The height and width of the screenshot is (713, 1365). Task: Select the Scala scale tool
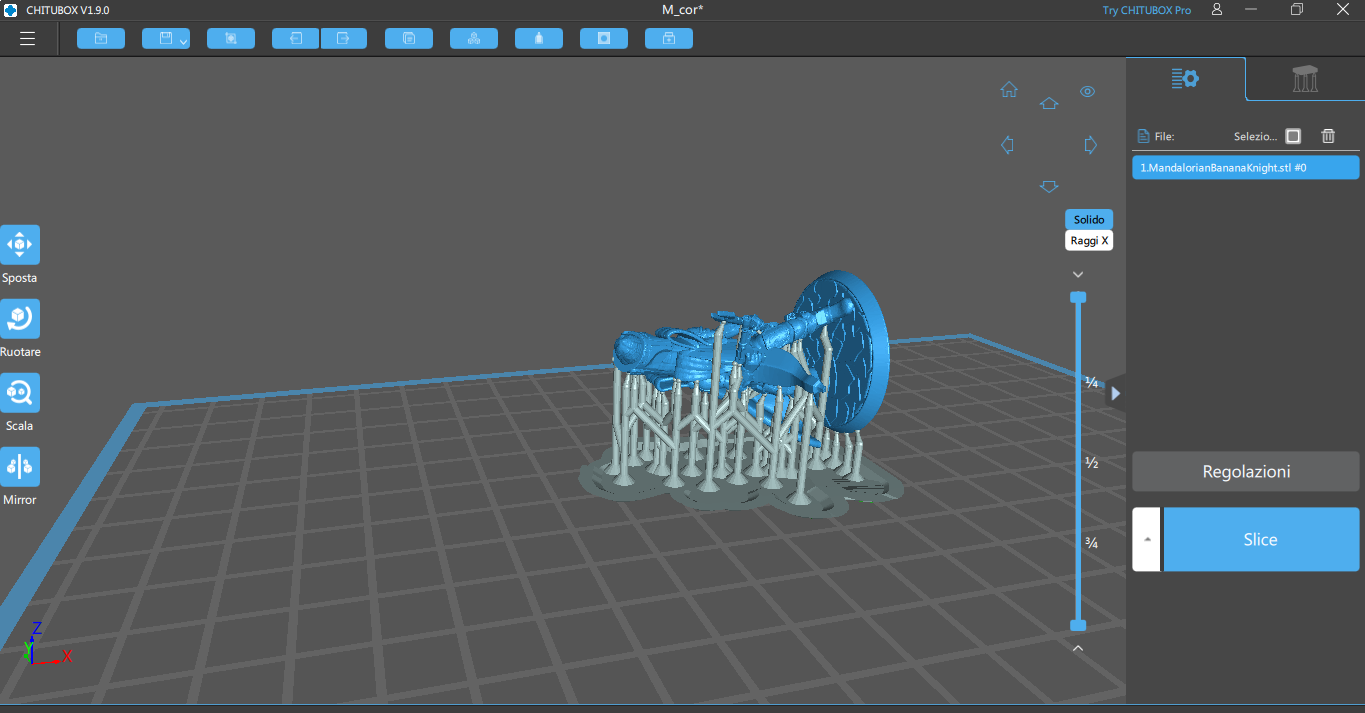click(x=20, y=392)
